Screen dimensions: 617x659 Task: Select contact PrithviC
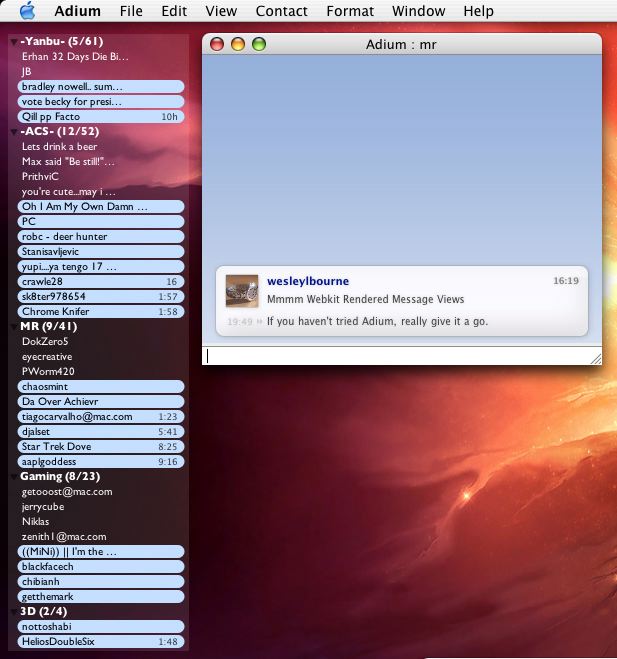coord(101,177)
